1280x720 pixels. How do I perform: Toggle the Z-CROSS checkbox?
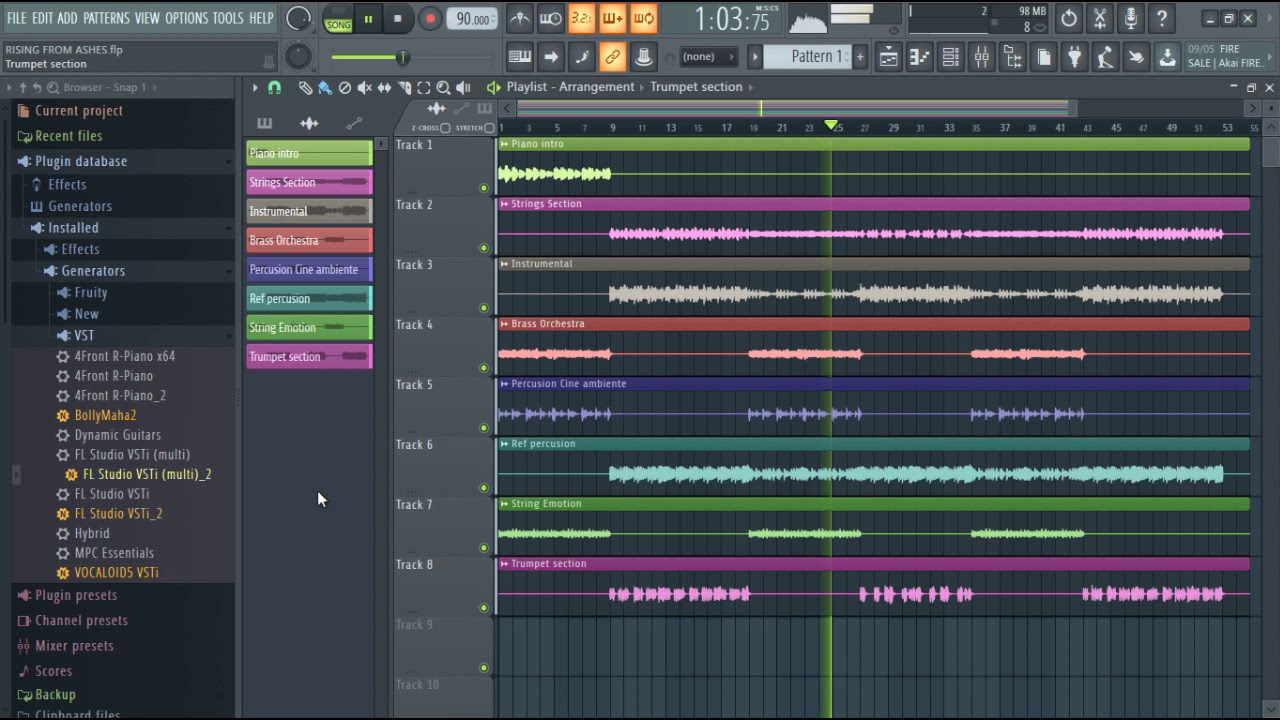coord(445,128)
